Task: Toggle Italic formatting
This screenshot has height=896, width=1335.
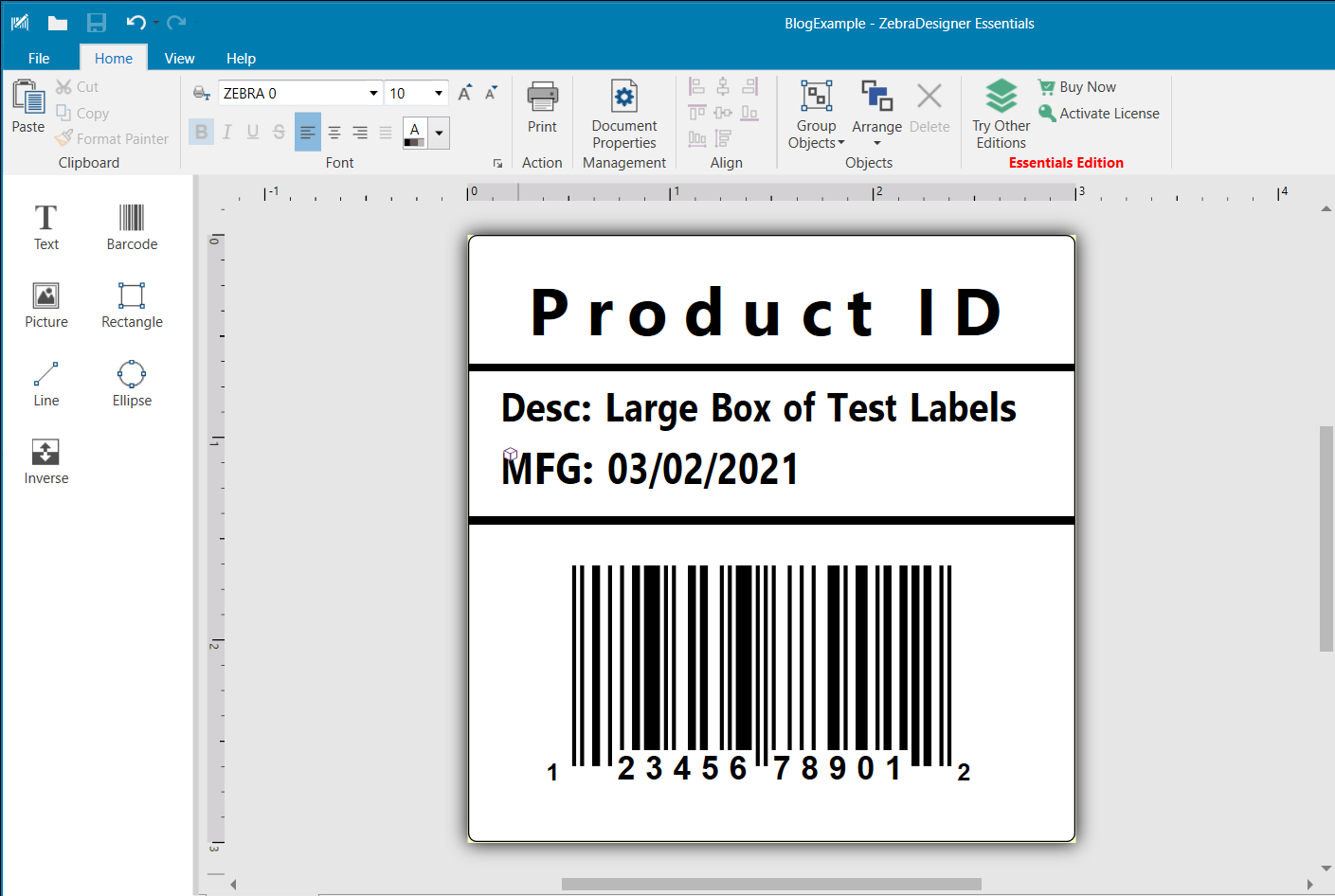Action: click(x=227, y=132)
